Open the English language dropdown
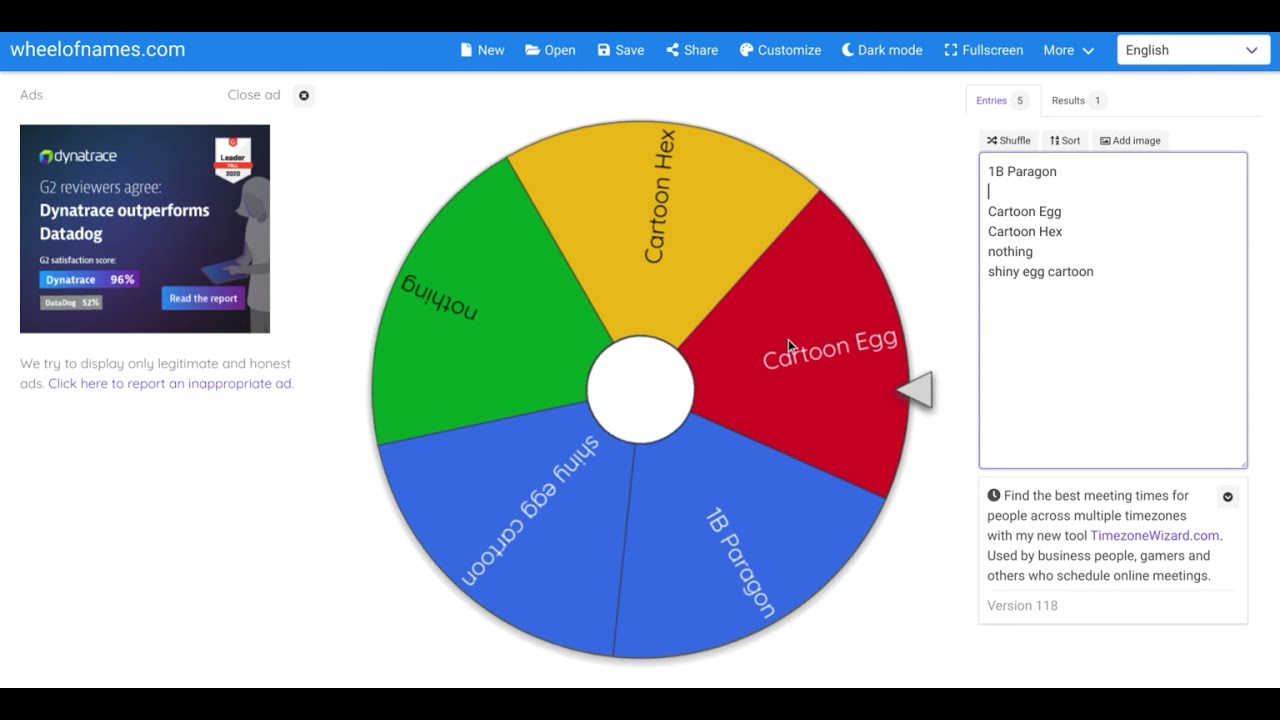 [1192, 50]
